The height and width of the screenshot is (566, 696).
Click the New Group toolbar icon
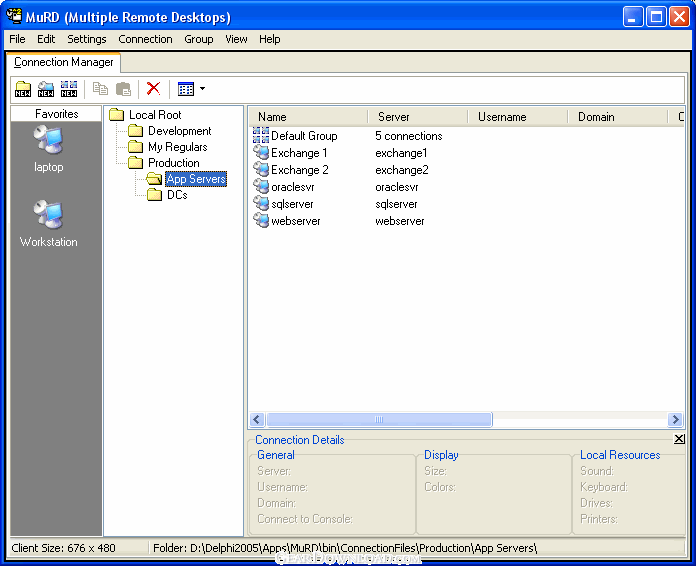69,89
